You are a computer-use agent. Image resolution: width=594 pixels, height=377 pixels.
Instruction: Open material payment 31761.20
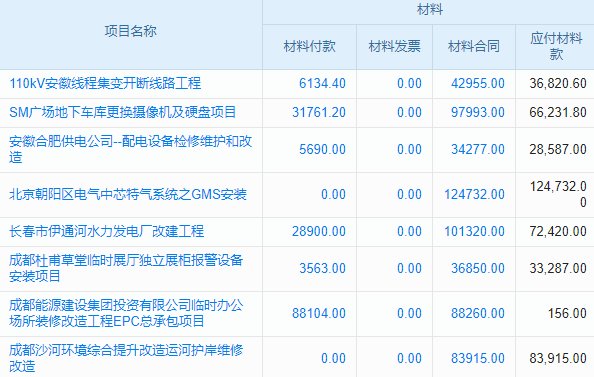[x=319, y=113]
